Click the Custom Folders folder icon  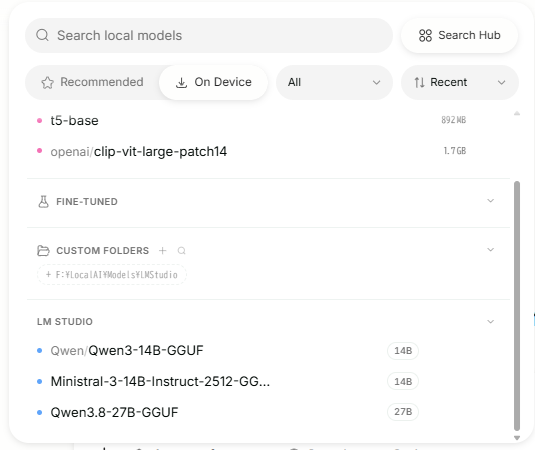point(43,251)
